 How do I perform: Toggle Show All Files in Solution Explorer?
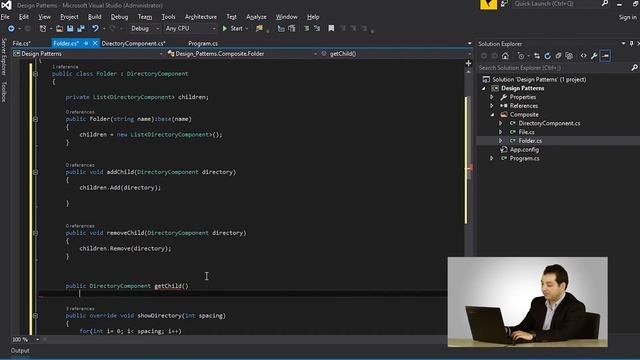pyautogui.click(x=569, y=56)
